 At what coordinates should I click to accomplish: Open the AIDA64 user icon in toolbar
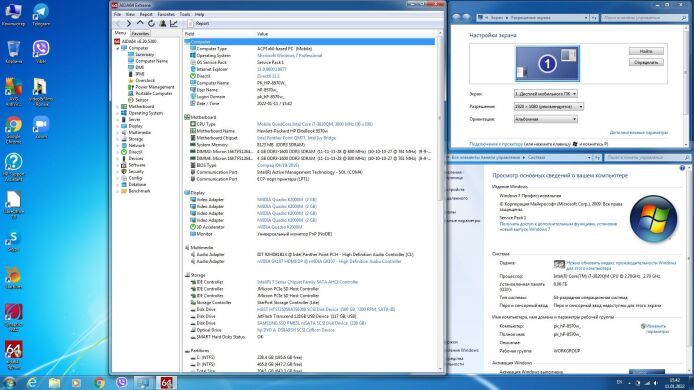[x=162, y=23]
